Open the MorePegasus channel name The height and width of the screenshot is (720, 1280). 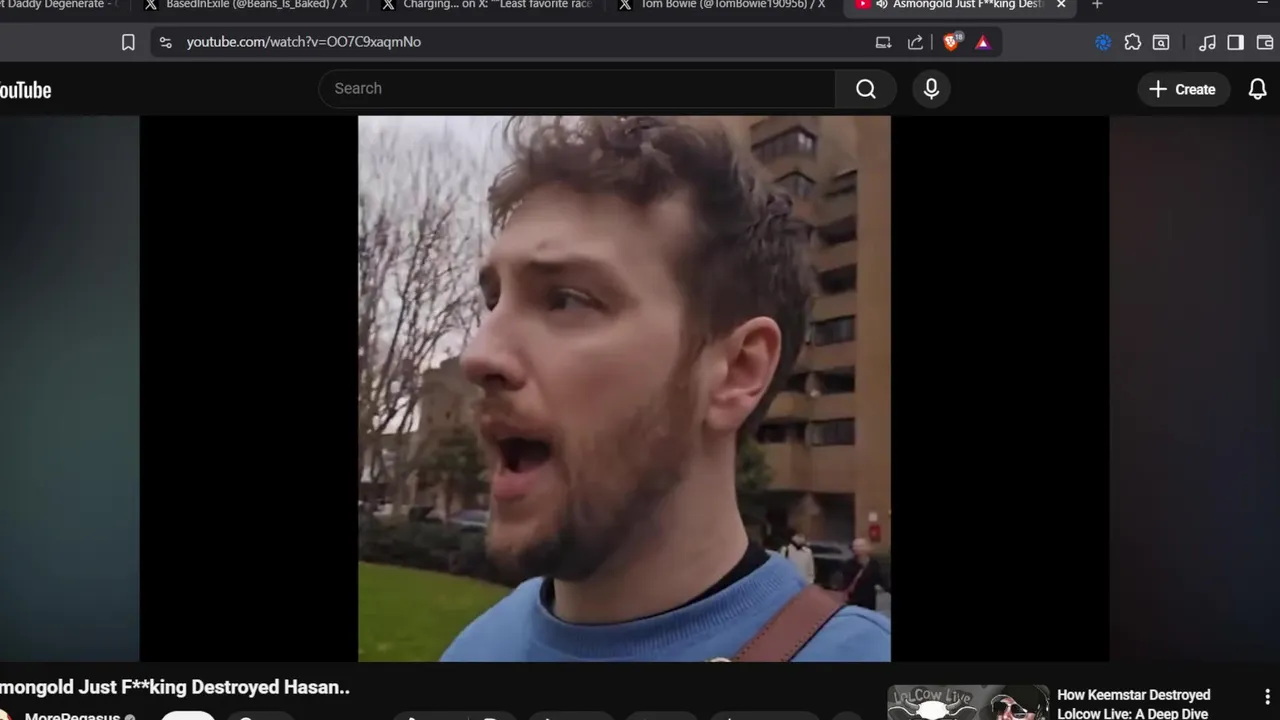pyautogui.click(x=72, y=716)
